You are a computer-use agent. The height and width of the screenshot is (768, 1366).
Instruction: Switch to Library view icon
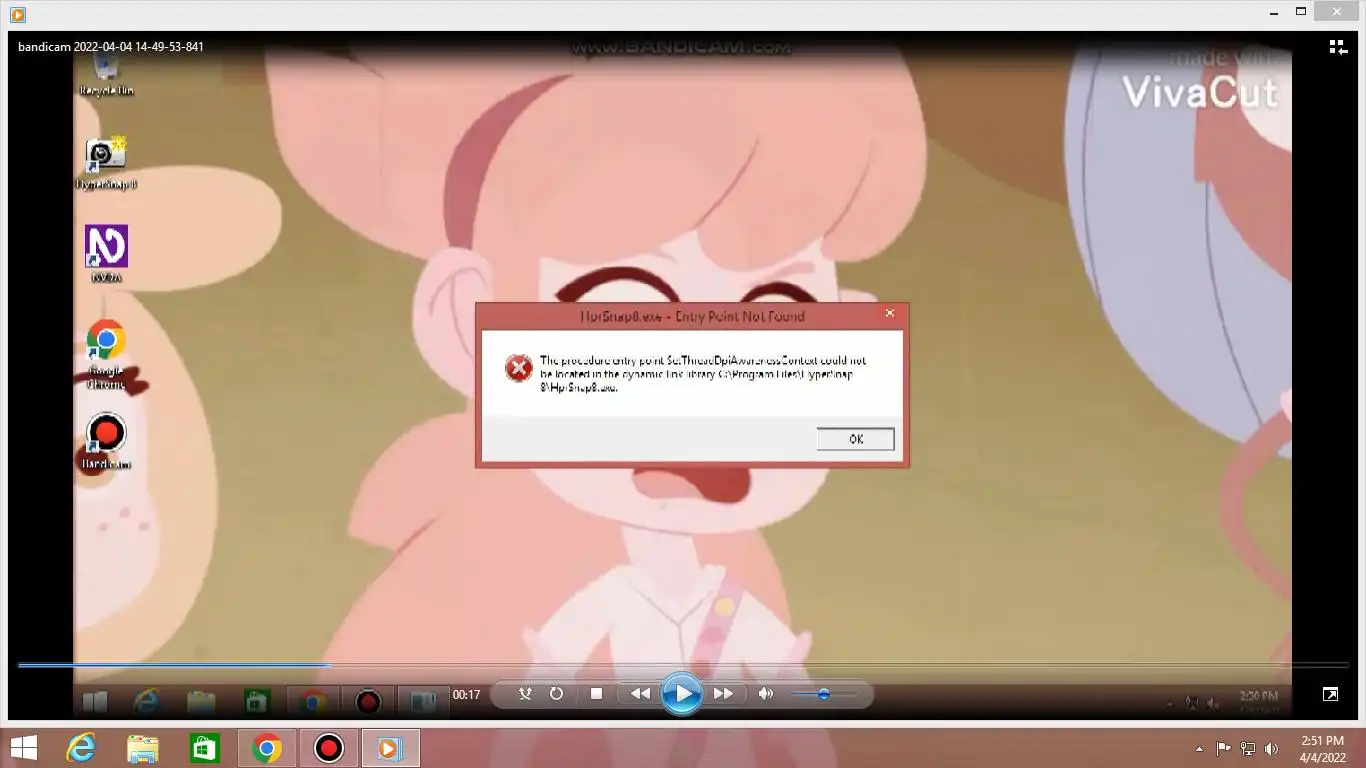point(1338,47)
